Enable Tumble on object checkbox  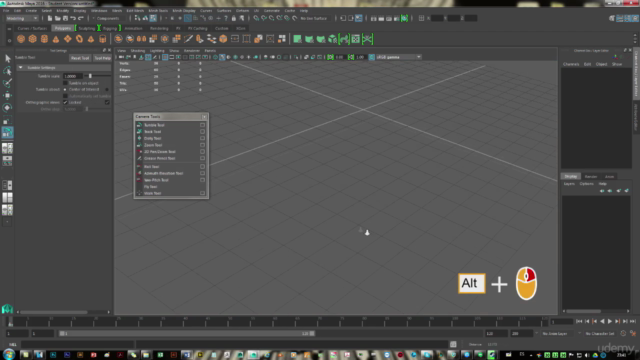[x=65, y=83]
